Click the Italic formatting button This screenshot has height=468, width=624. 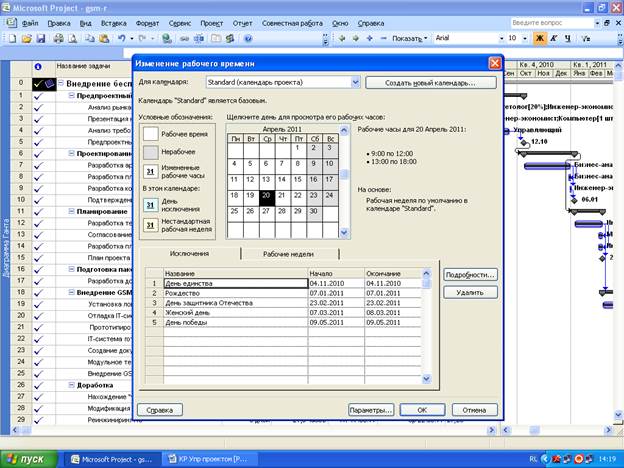point(555,38)
